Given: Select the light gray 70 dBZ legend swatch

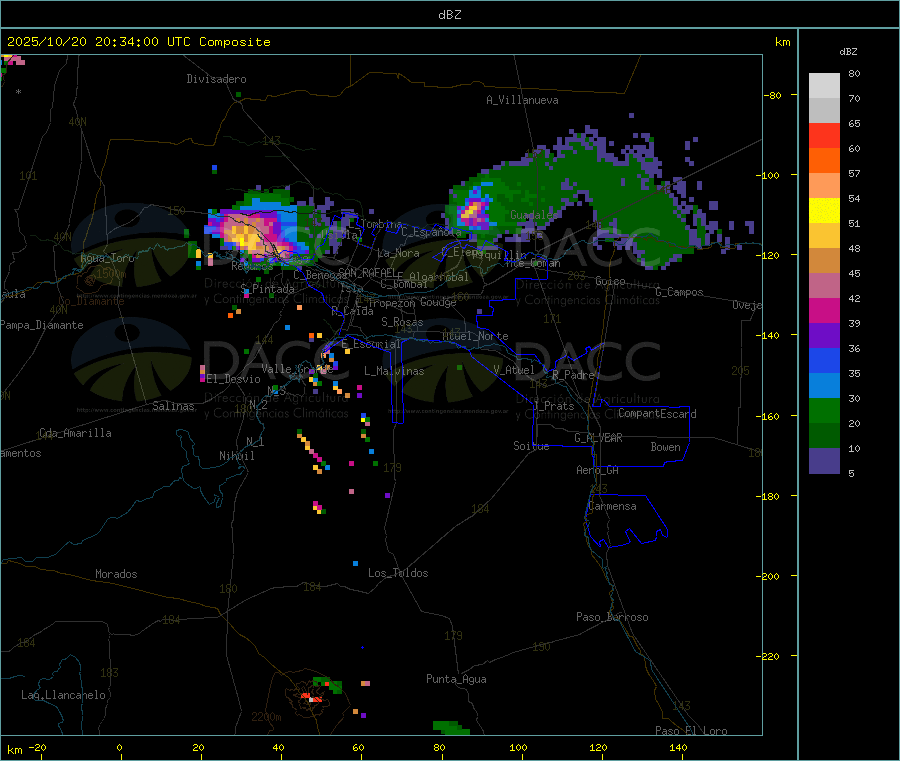Looking at the screenshot, I should (824, 86).
